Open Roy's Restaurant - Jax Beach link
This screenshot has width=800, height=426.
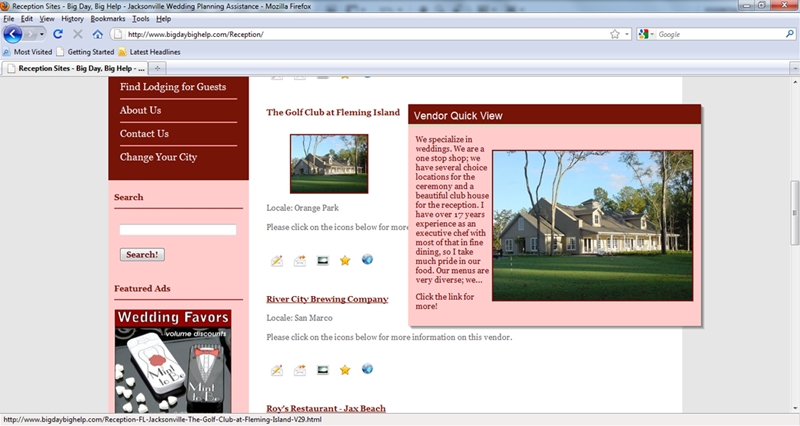coord(326,408)
